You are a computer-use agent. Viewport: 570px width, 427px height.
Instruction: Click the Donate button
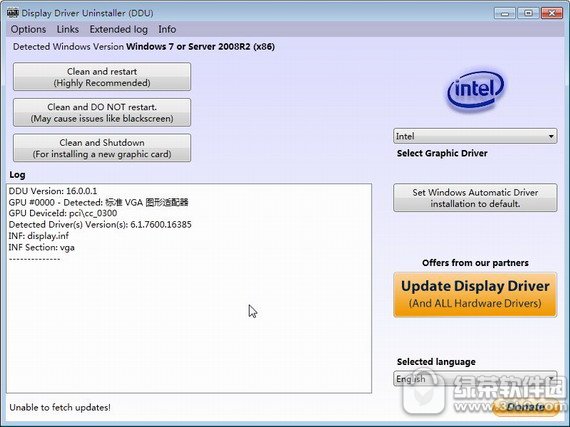coord(526,407)
